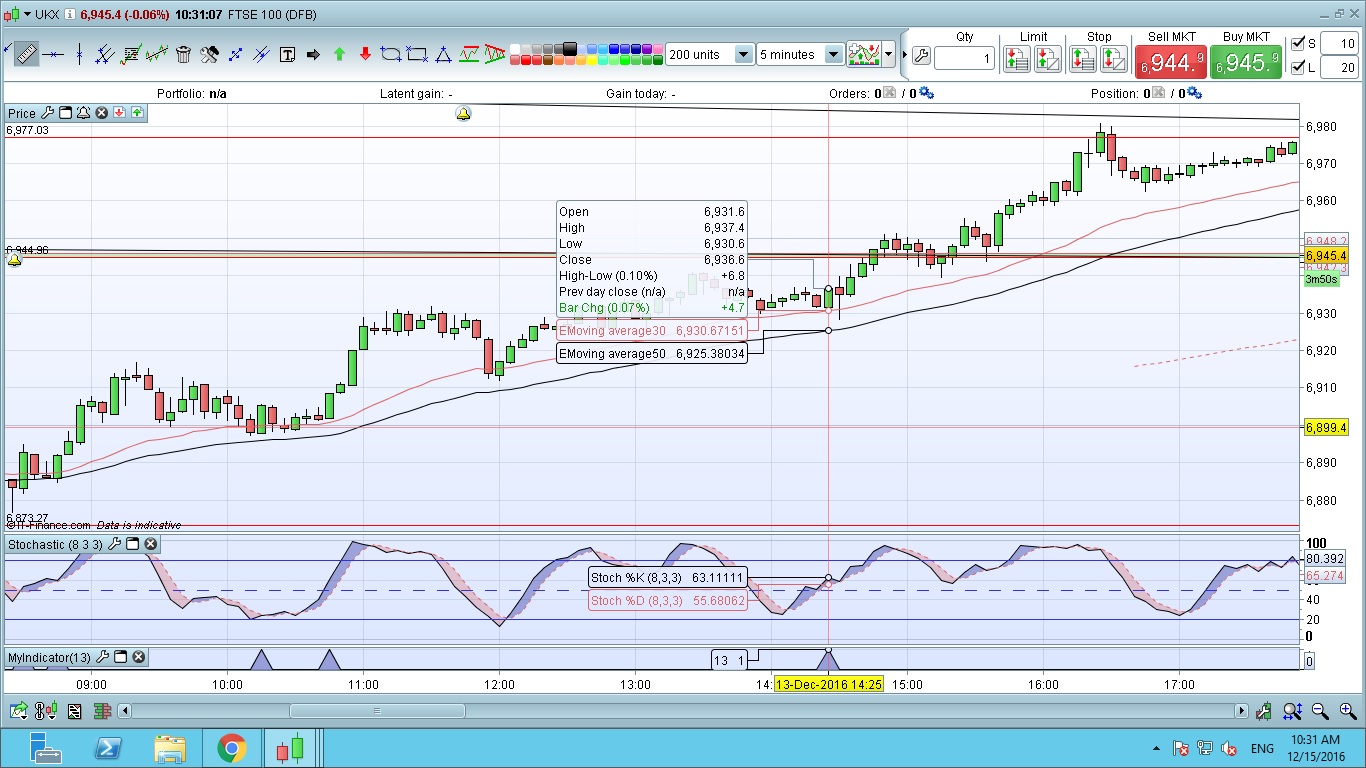Close the Price panel with X icon

click(101, 113)
